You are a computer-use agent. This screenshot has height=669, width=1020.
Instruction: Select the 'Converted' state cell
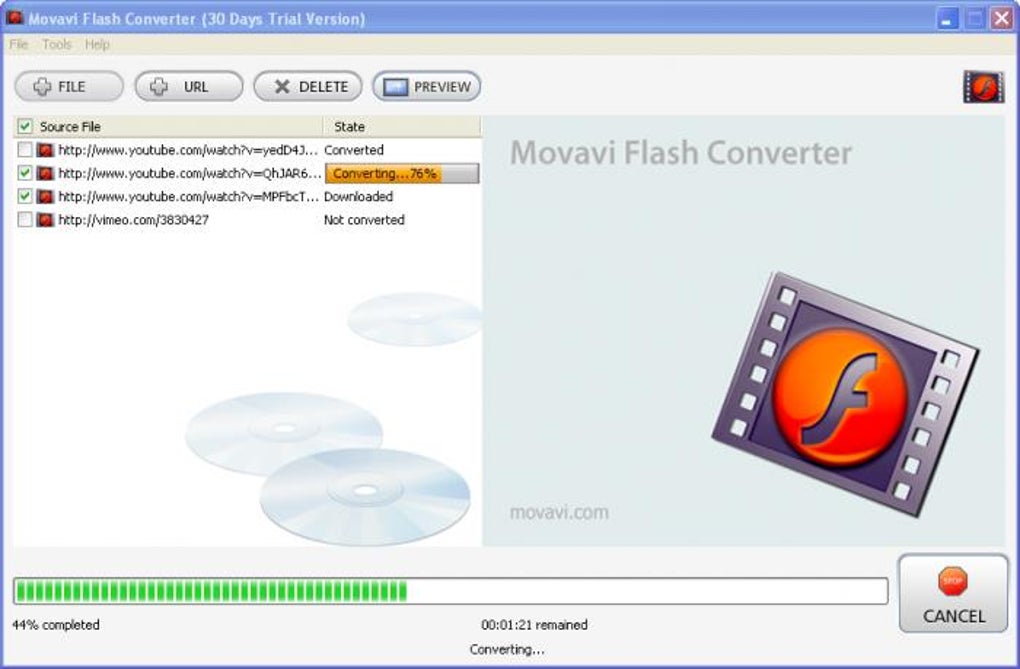[354, 150]
